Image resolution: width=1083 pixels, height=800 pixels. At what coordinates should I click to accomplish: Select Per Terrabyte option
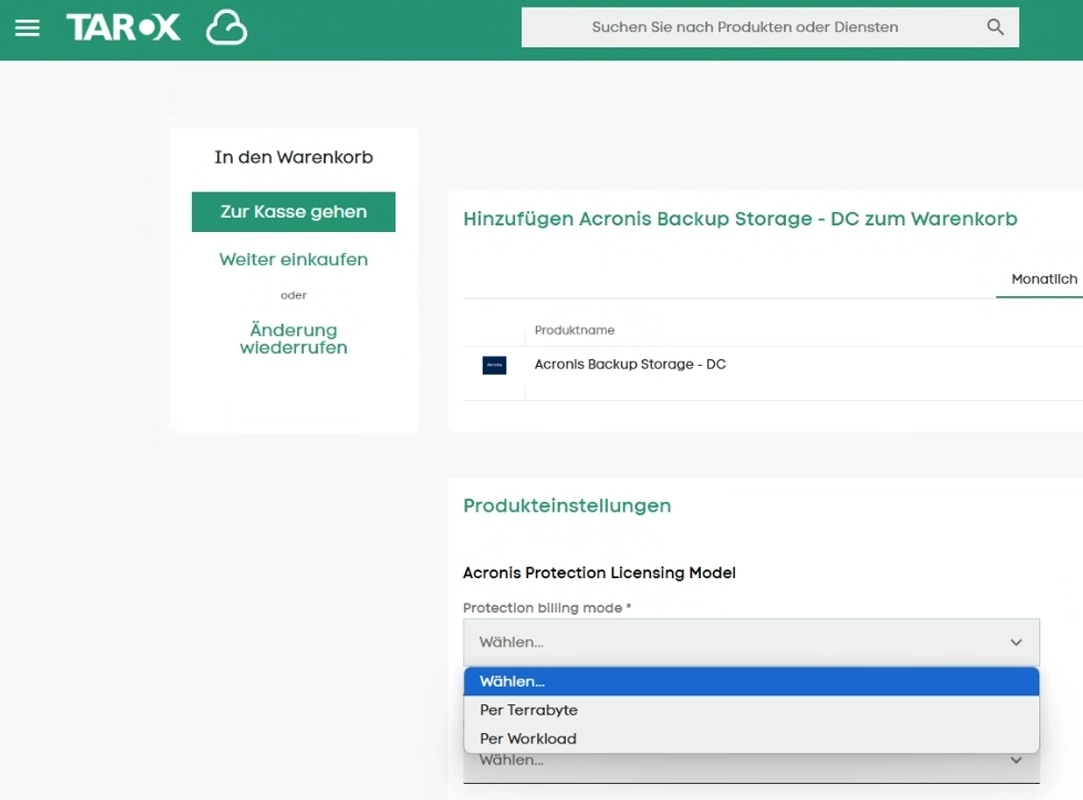point(751,709)
